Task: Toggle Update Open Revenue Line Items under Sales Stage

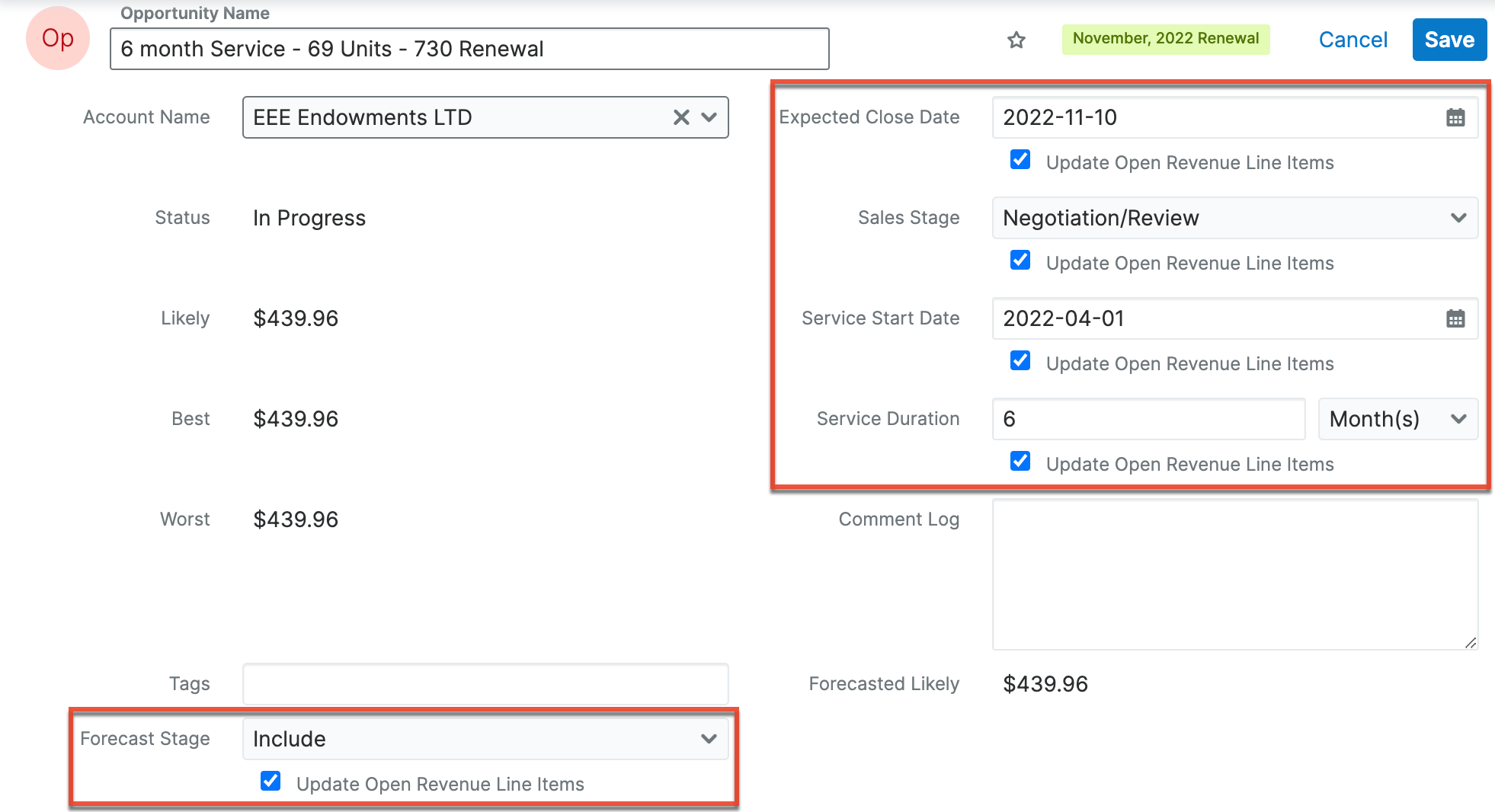Action: [x=1020, y=261]
